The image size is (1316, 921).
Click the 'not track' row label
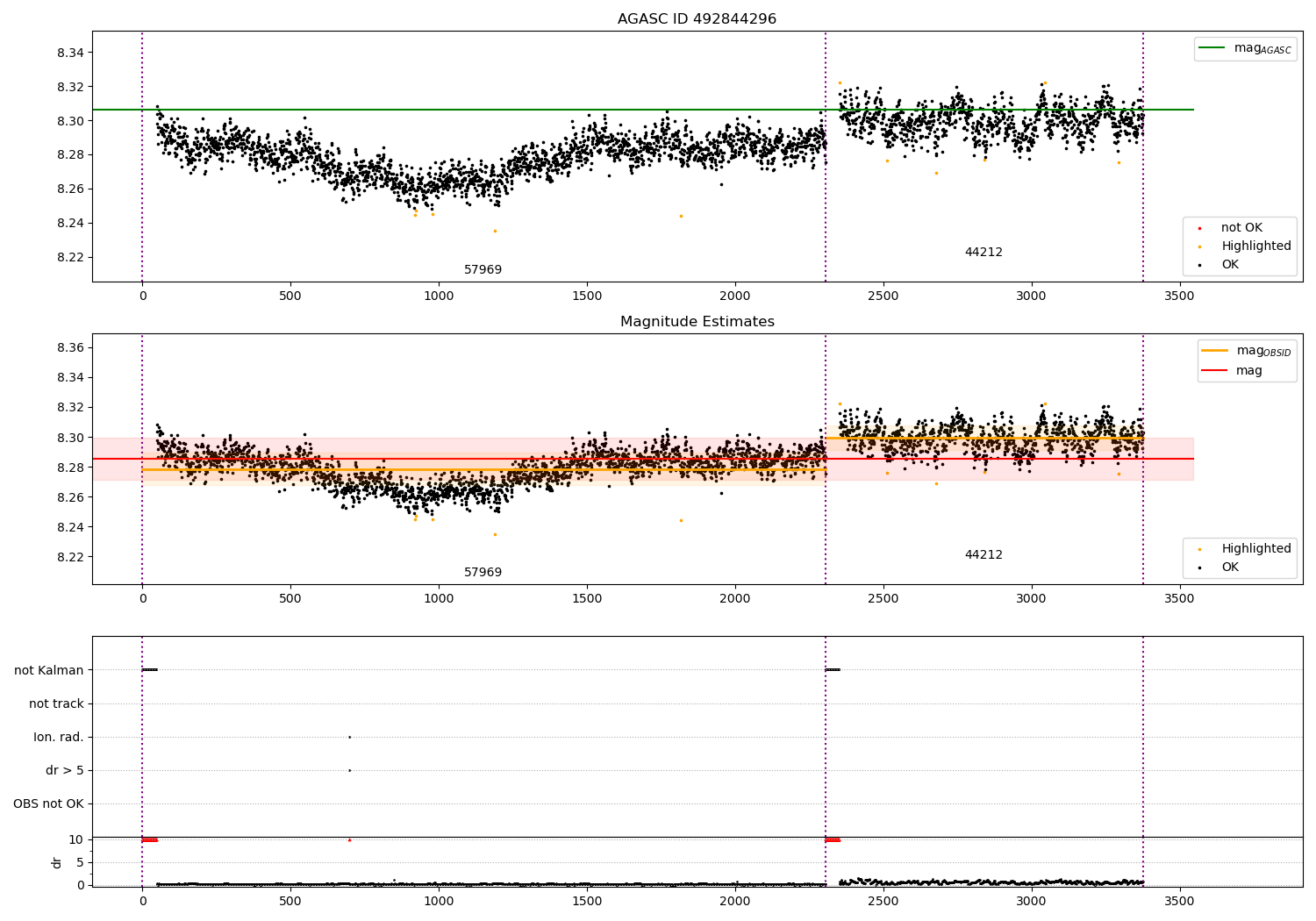56,703
